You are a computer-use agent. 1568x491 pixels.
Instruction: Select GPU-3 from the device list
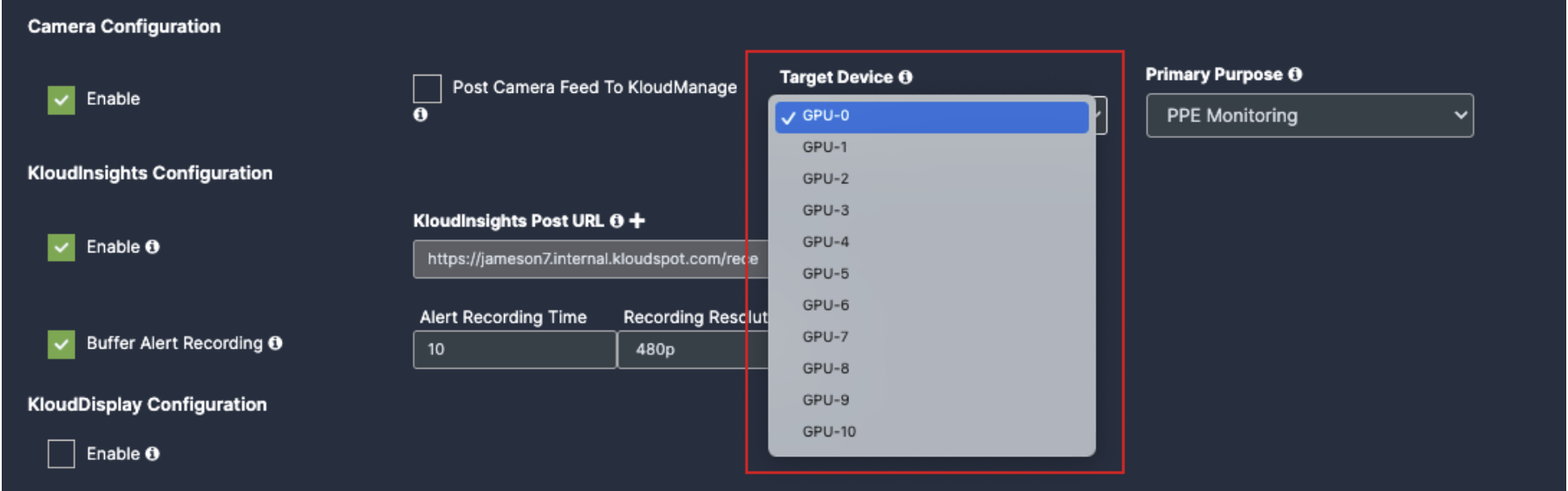coord(931,211)
